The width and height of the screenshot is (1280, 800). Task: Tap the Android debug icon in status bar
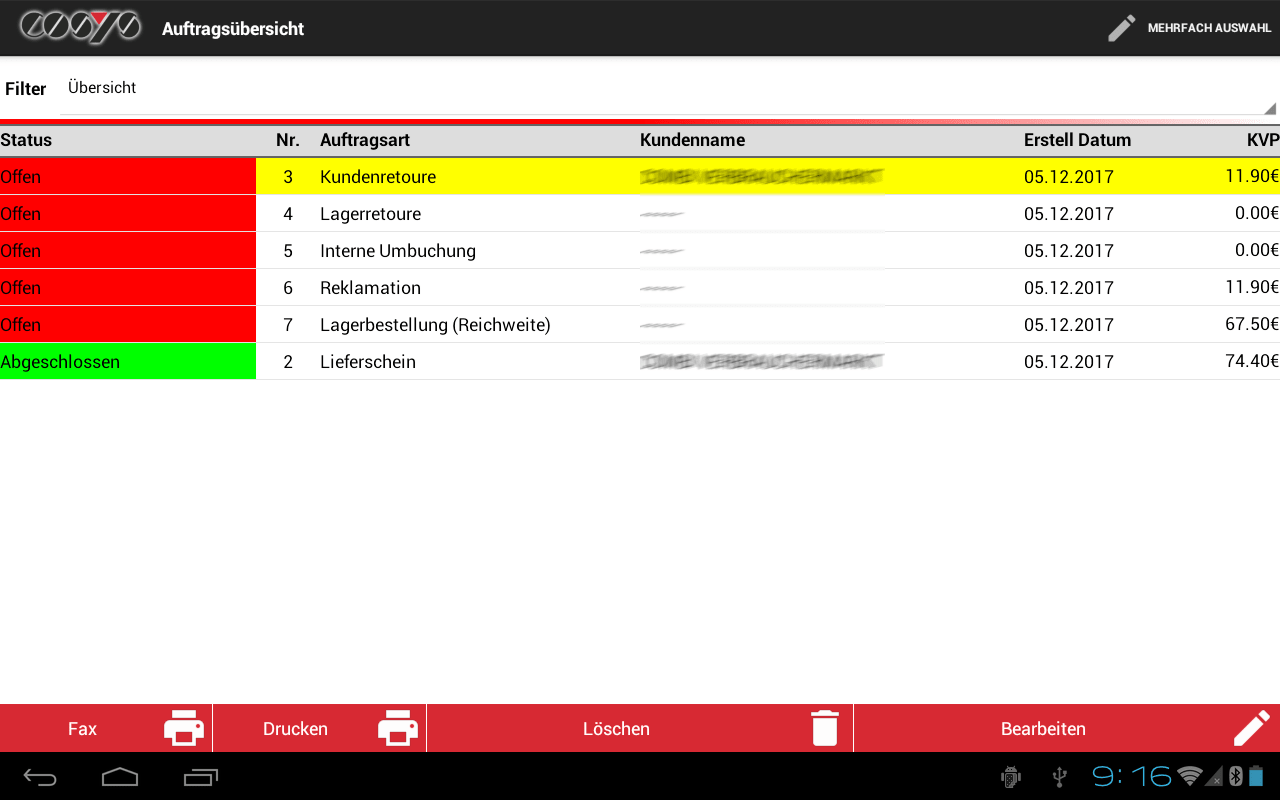1011,776
